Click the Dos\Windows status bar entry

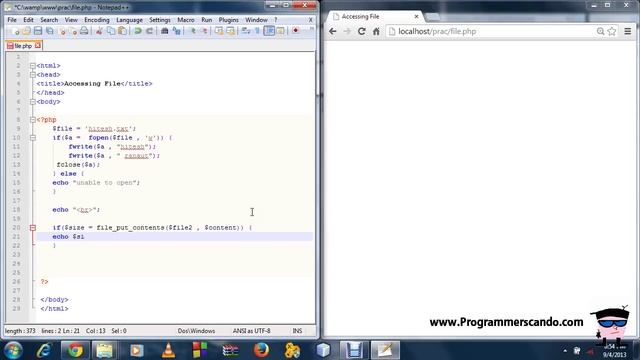[x=196, y=331]
